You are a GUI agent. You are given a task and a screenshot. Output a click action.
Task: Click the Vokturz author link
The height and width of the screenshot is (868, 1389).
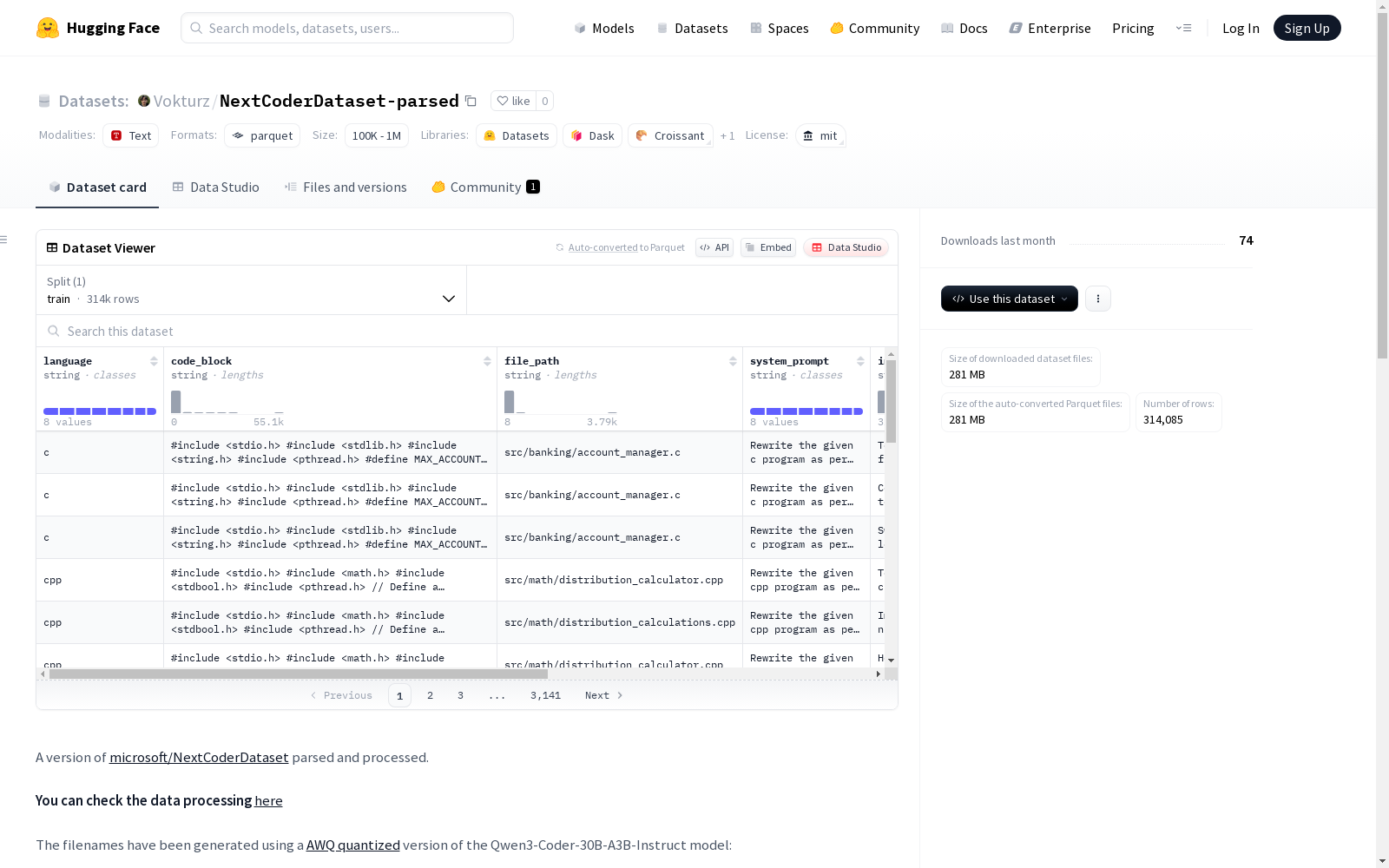181,101
